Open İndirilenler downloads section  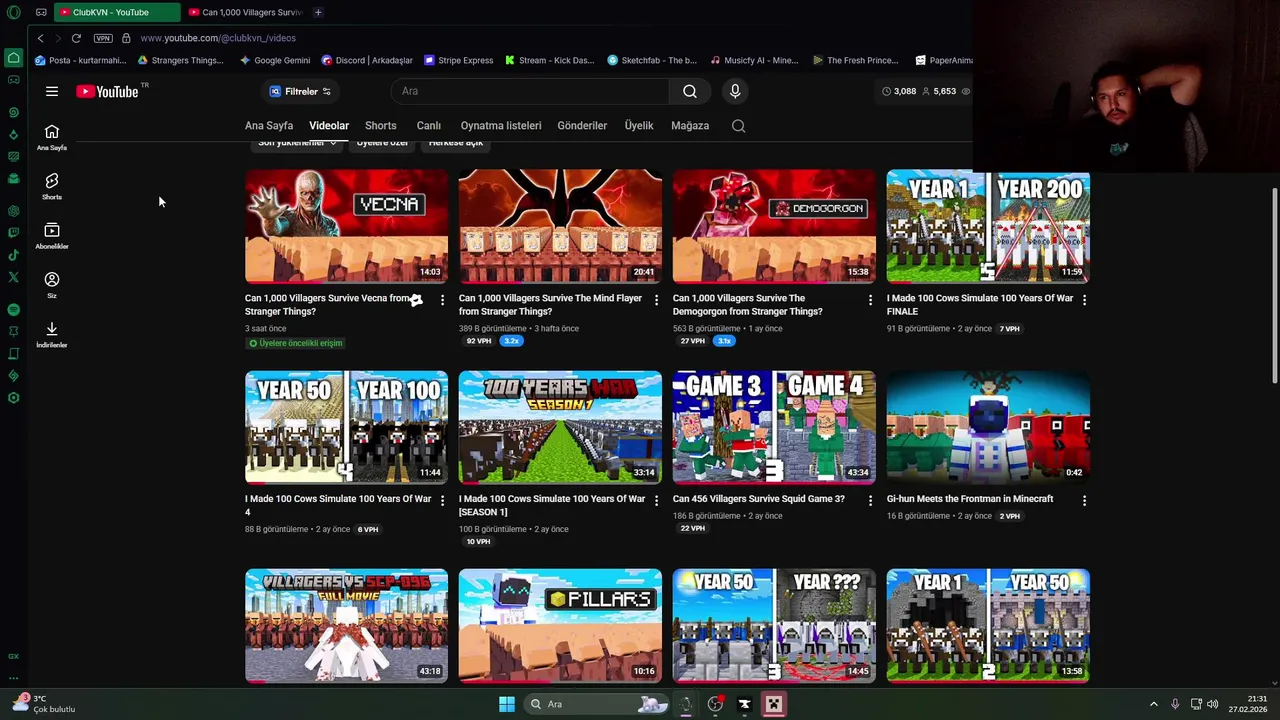tap(52, 335)
